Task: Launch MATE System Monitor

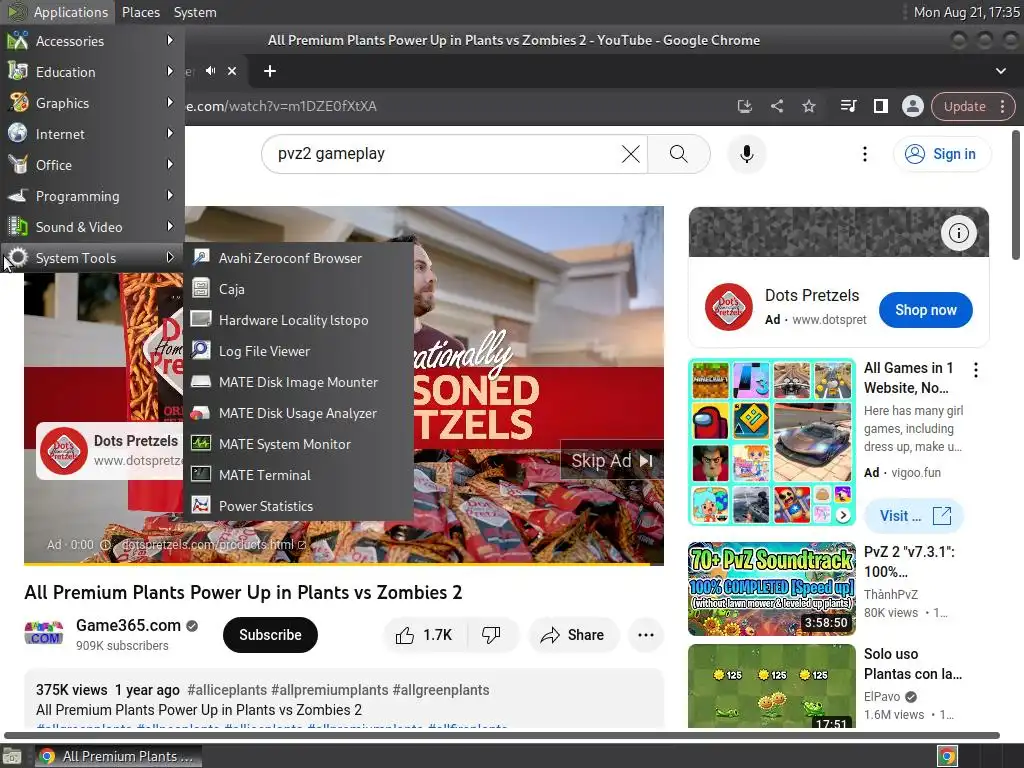Action: click(298, 444)
